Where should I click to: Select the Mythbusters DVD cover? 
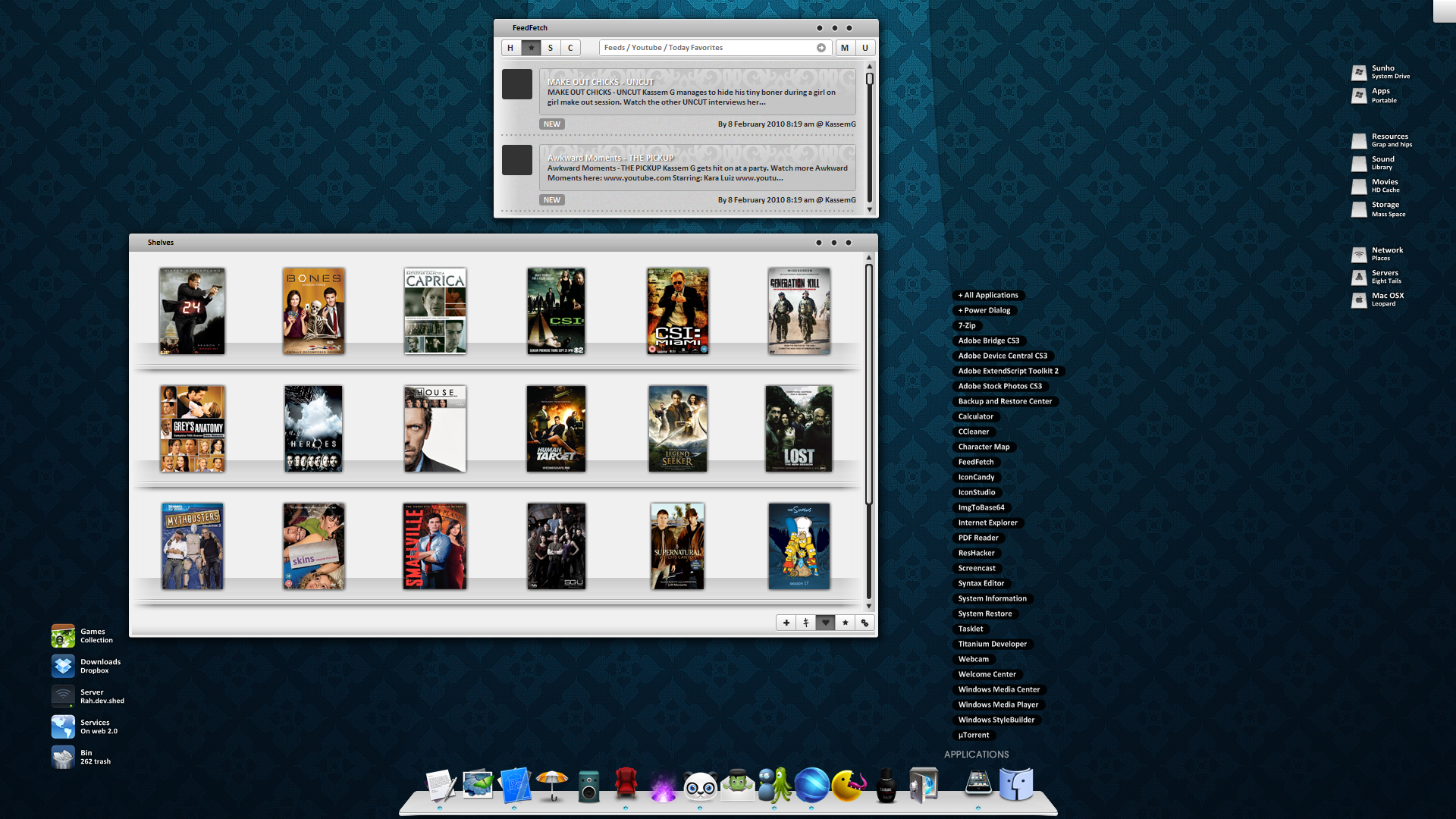click(193, 546)
